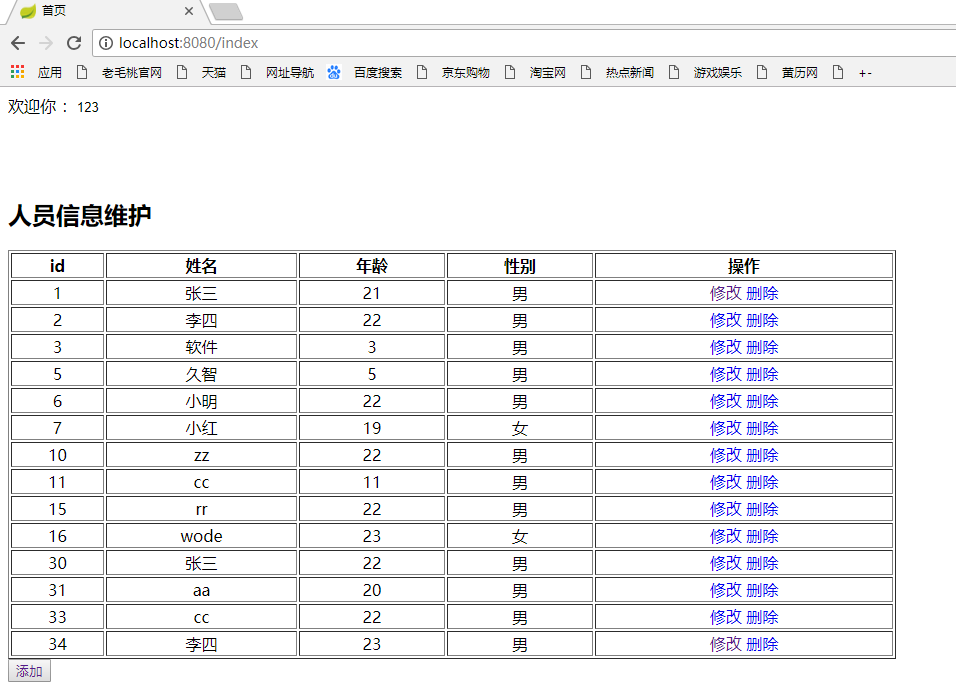956x691 pixels.
Task: Click 删除 for 李四 with id 34
Action: (x=762, y=644)
